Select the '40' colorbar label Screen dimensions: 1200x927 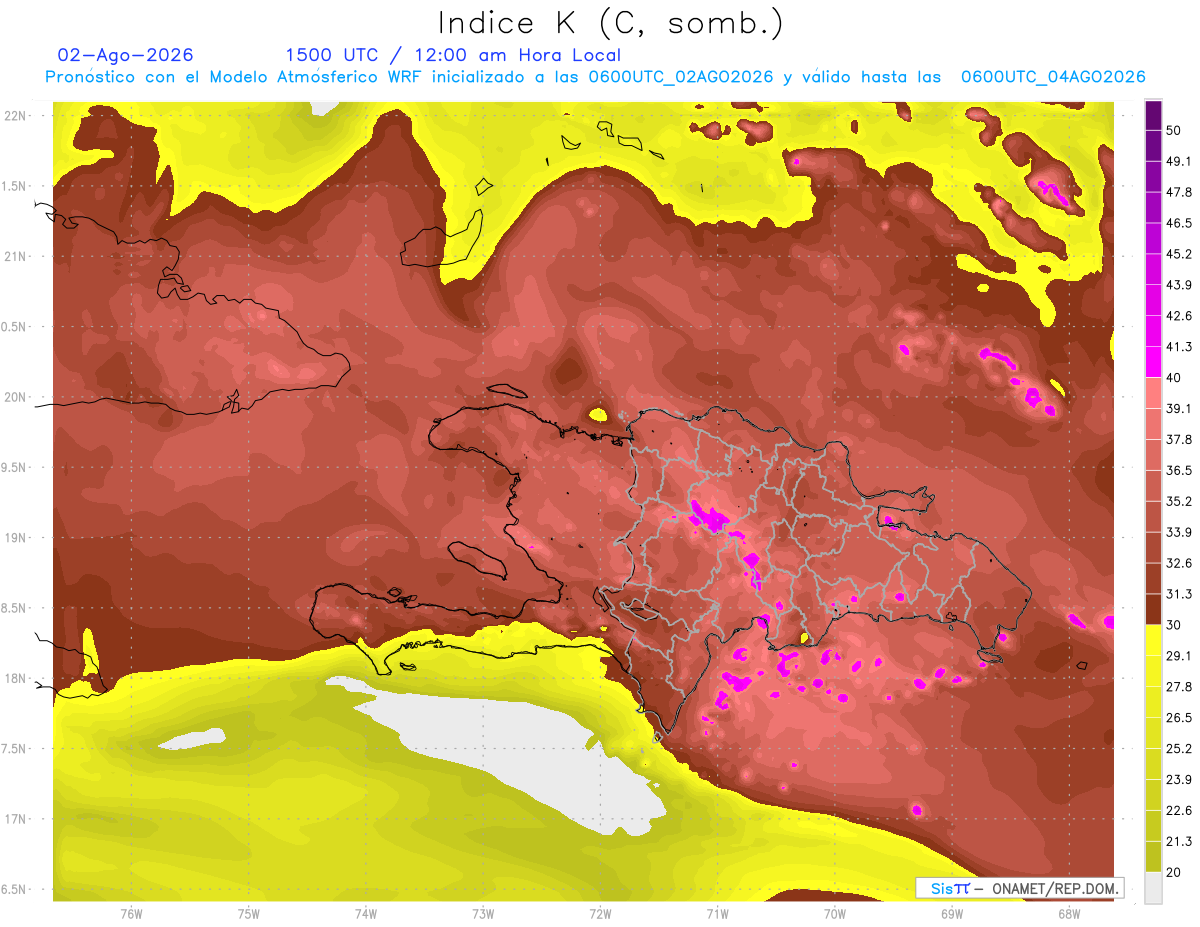(x=1175, y=377)
